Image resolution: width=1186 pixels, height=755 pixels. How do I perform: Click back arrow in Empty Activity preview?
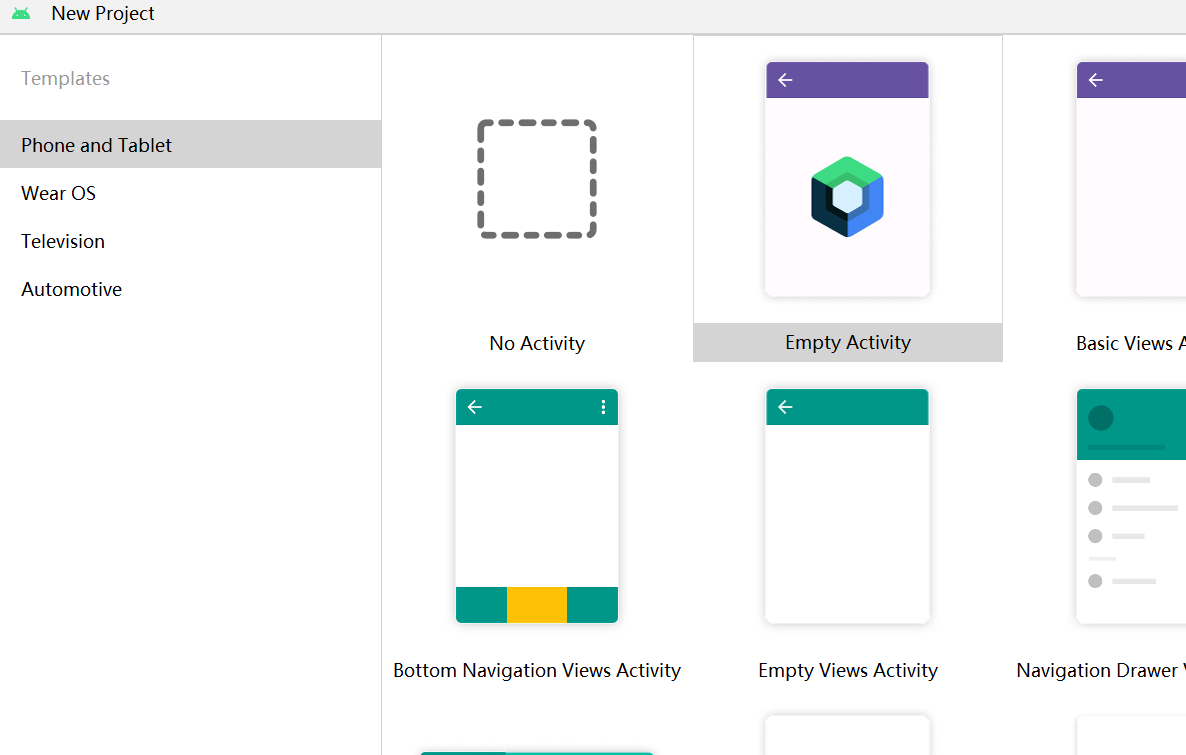785,80
